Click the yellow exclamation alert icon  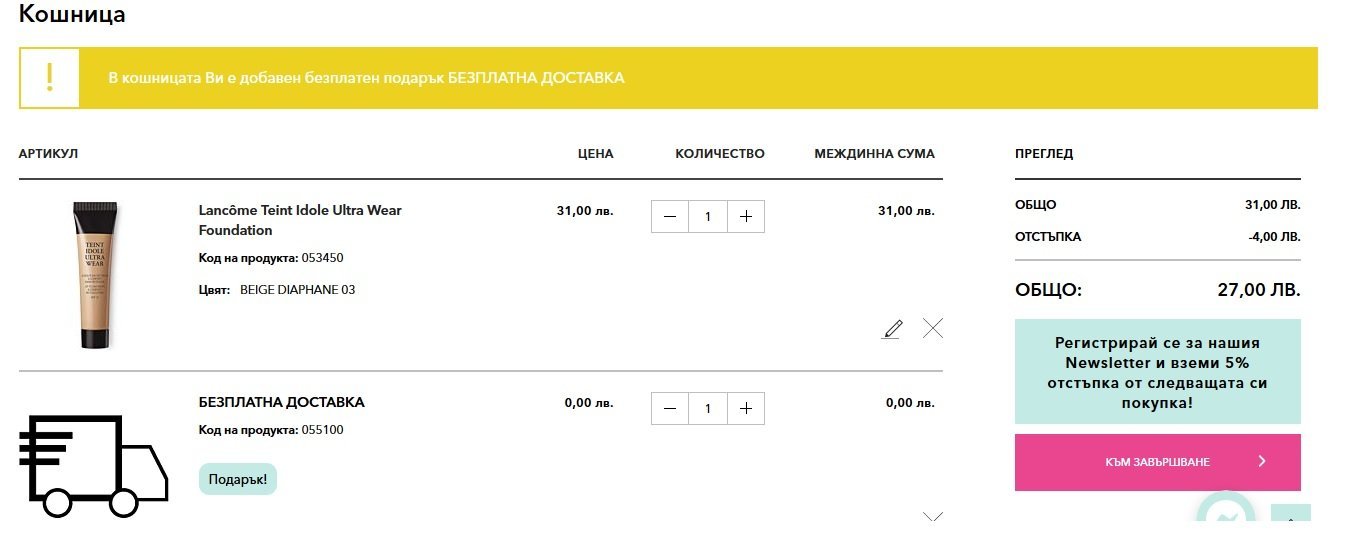pyautogui.click(x=49, y=78)
